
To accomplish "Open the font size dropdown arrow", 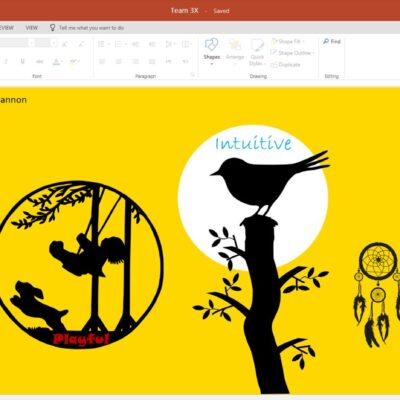I will click(x=54, y=43).
